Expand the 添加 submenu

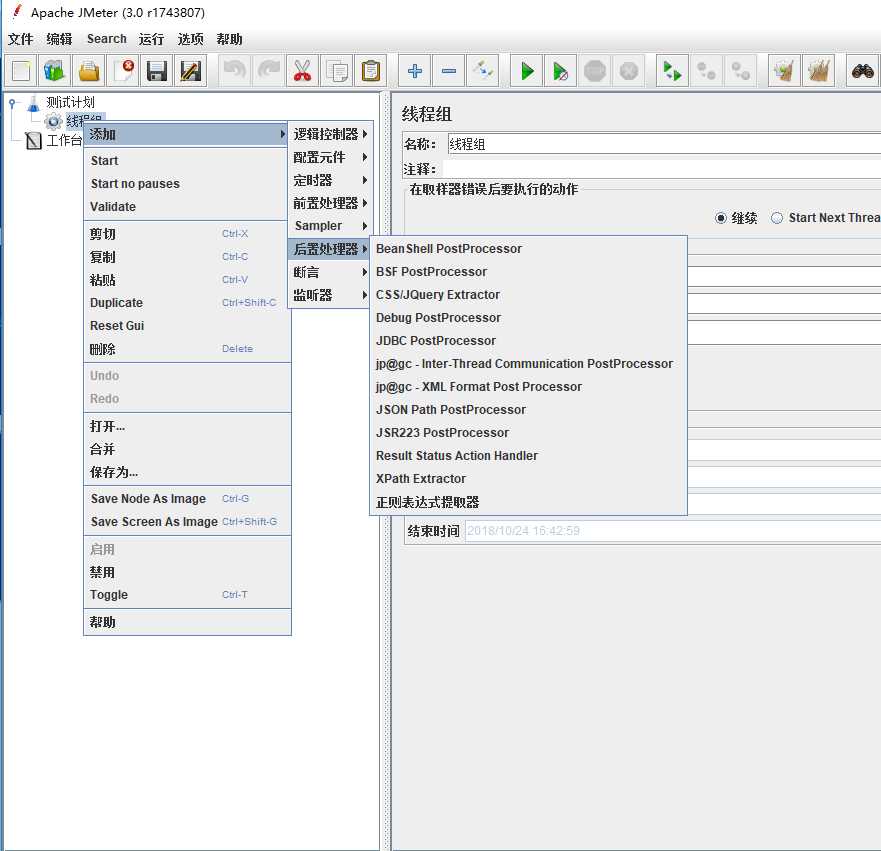pos(185,134)
